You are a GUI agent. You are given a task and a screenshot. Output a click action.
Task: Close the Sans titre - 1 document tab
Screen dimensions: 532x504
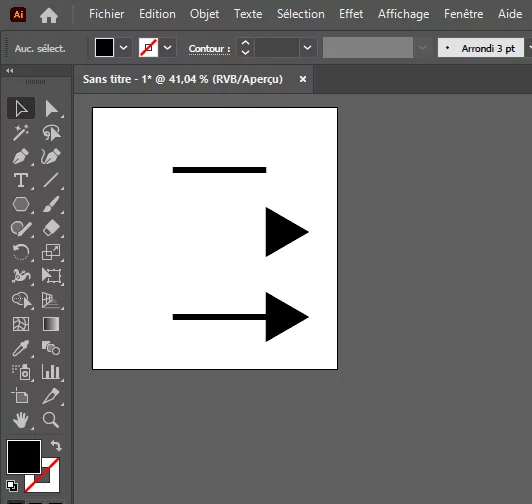(x=303, y=79)
